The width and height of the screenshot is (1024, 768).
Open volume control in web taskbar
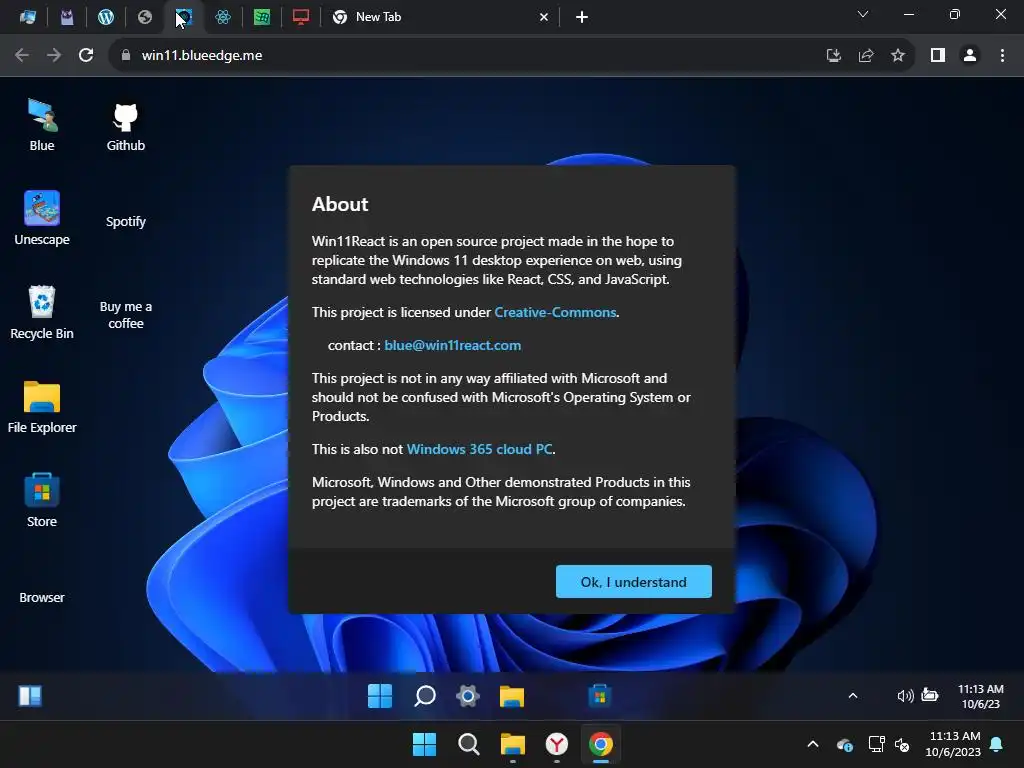[905, 696]
